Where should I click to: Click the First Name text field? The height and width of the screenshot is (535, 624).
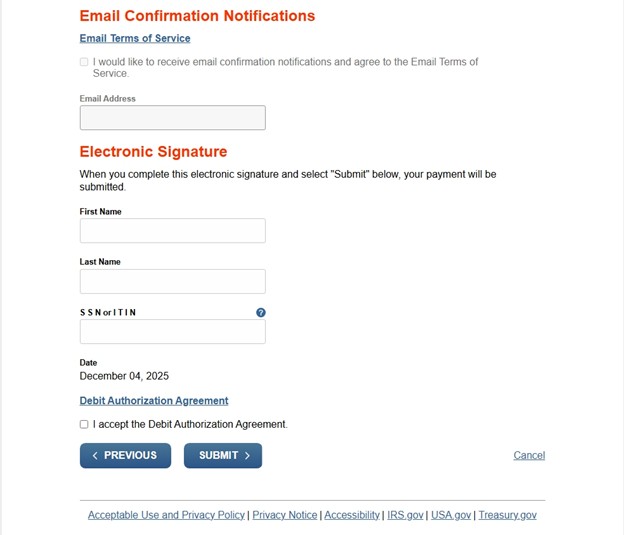coord(172,231)
